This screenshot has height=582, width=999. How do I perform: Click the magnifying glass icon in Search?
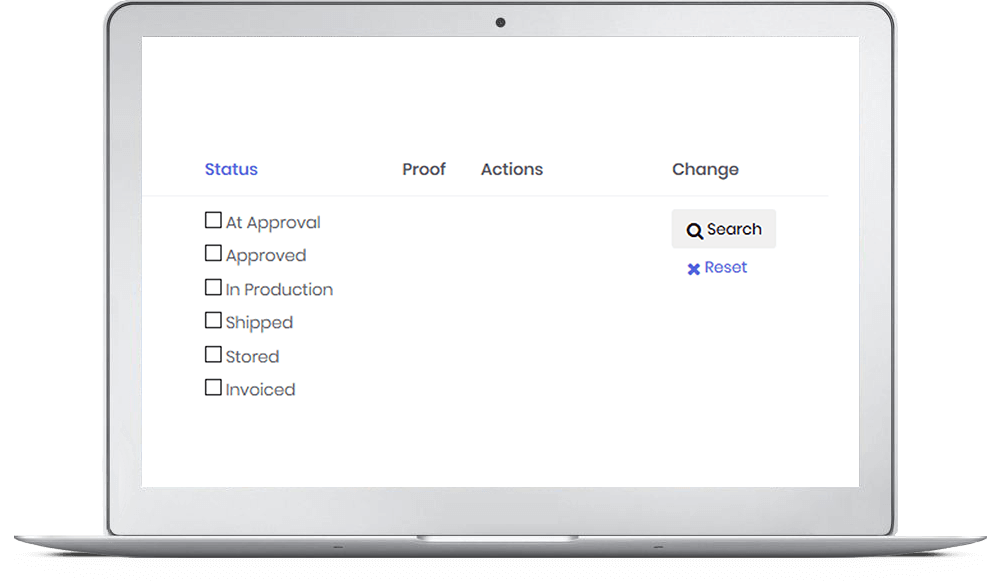click(694, 231)
